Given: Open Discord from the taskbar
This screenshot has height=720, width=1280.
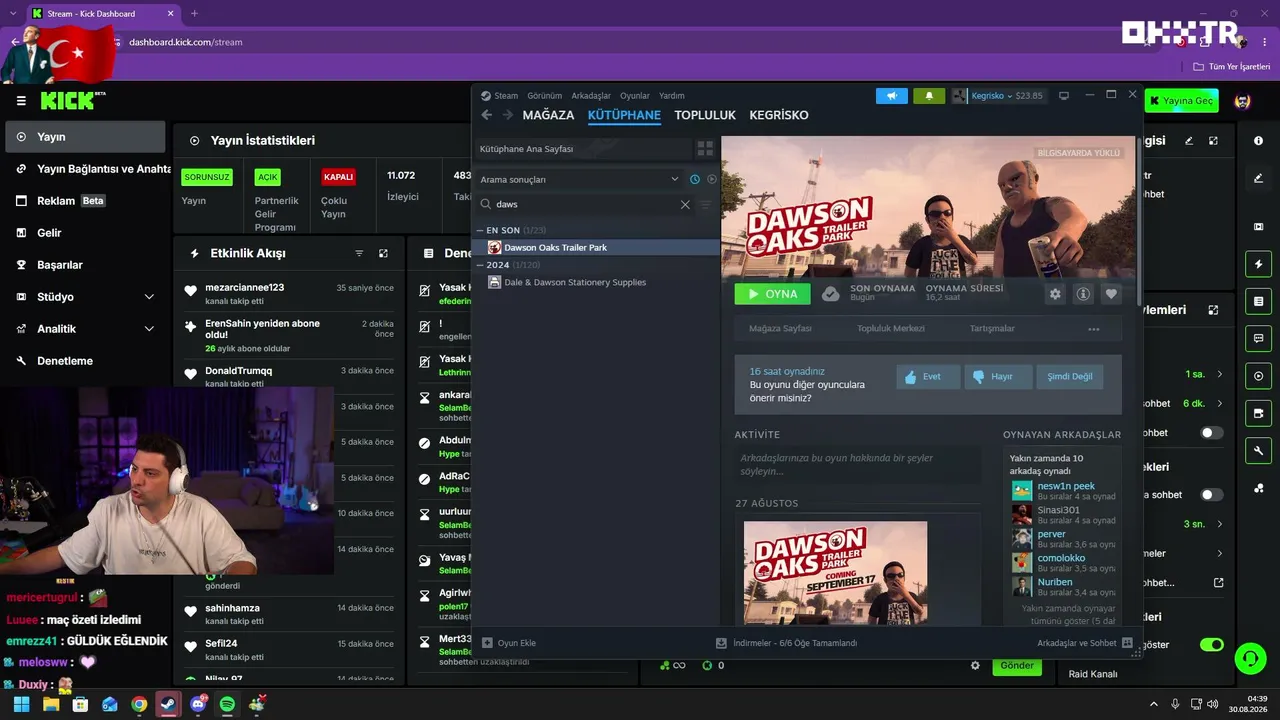Looking at the screenshot, I should pos(198,704).
